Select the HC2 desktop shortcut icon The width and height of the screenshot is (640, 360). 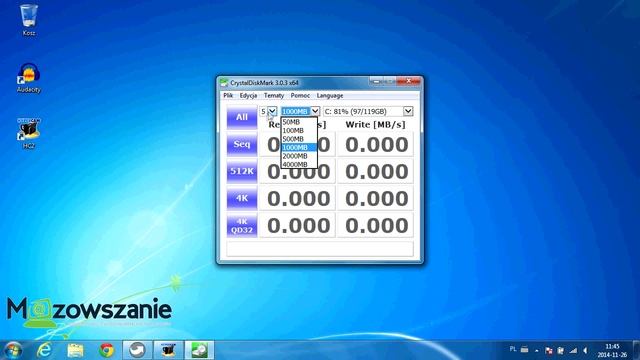point(29,133)
